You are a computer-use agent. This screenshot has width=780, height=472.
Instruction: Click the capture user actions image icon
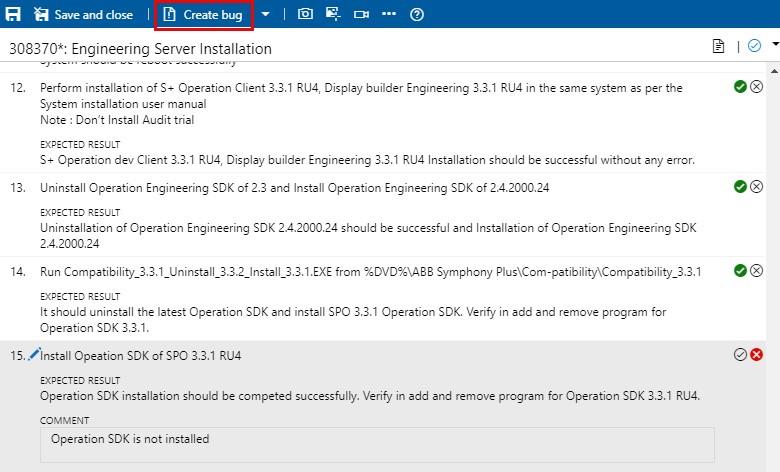pyautogui.click(x=333, y=14)
